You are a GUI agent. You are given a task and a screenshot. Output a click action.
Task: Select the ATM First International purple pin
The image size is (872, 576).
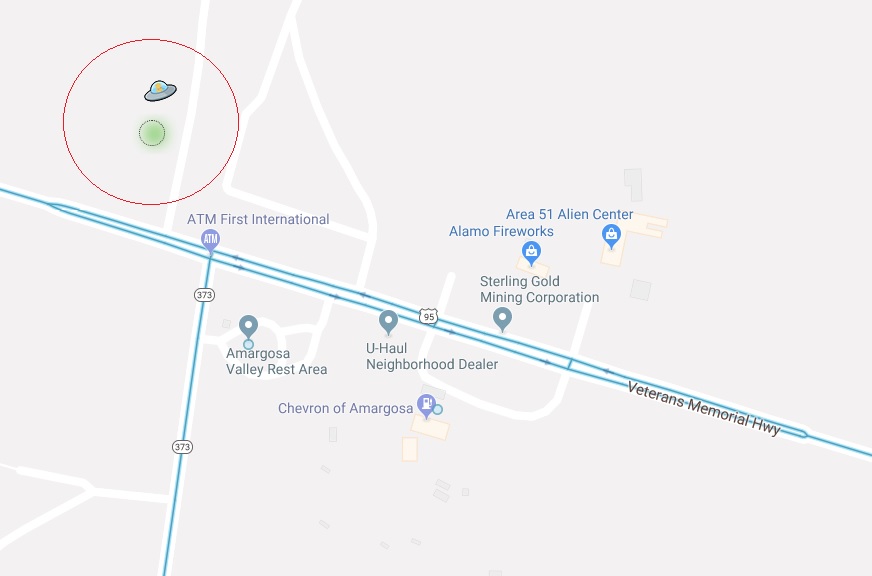(x=210, y=242)
